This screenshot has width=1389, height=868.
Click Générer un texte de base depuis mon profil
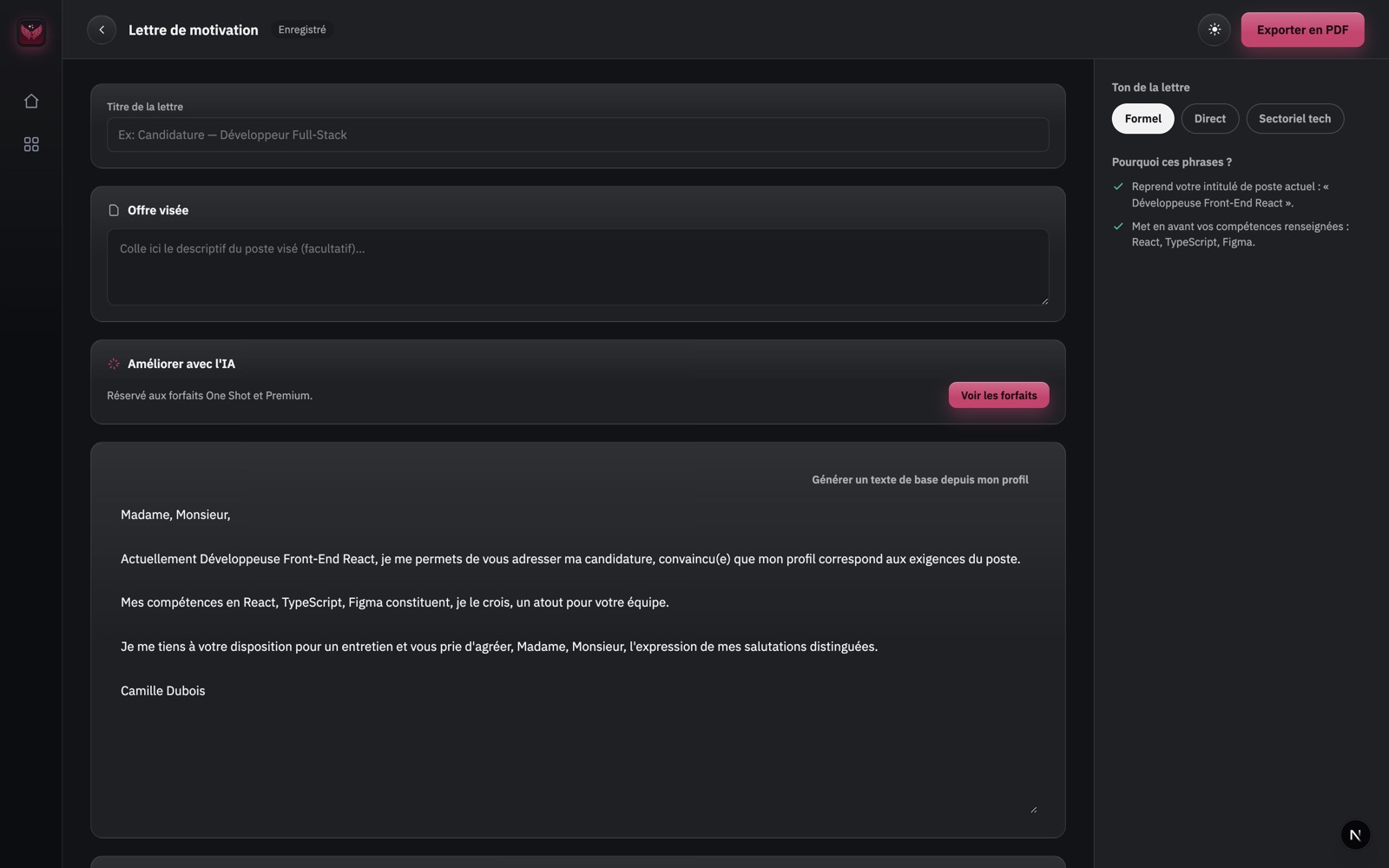point(919,479)
